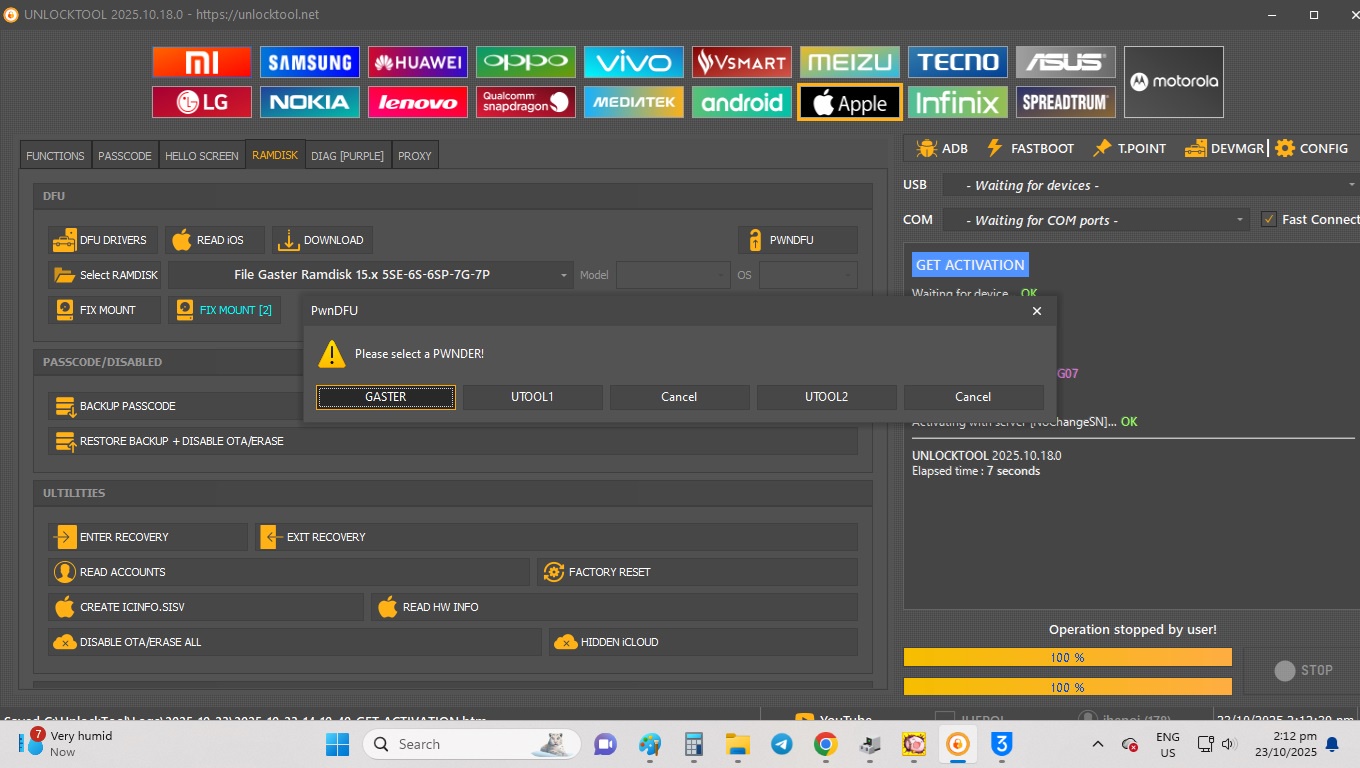
Task: Open the COM ports dropdown
Action: pyautogui.click(x=1095, y=220)
